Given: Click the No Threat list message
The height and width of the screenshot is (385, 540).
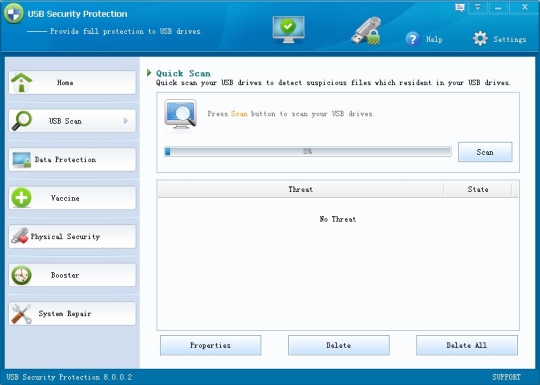Looking at the screenshot, I should [338, 219].
